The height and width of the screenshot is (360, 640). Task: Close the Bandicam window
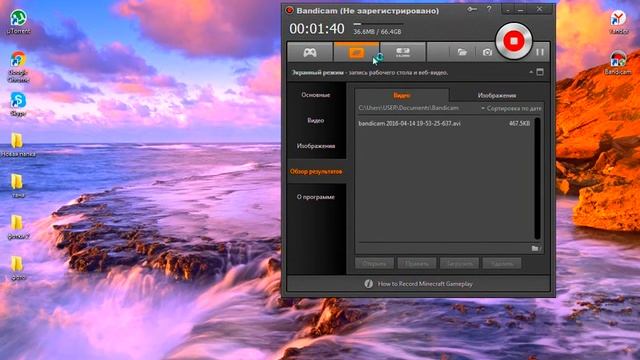point(539,9)
